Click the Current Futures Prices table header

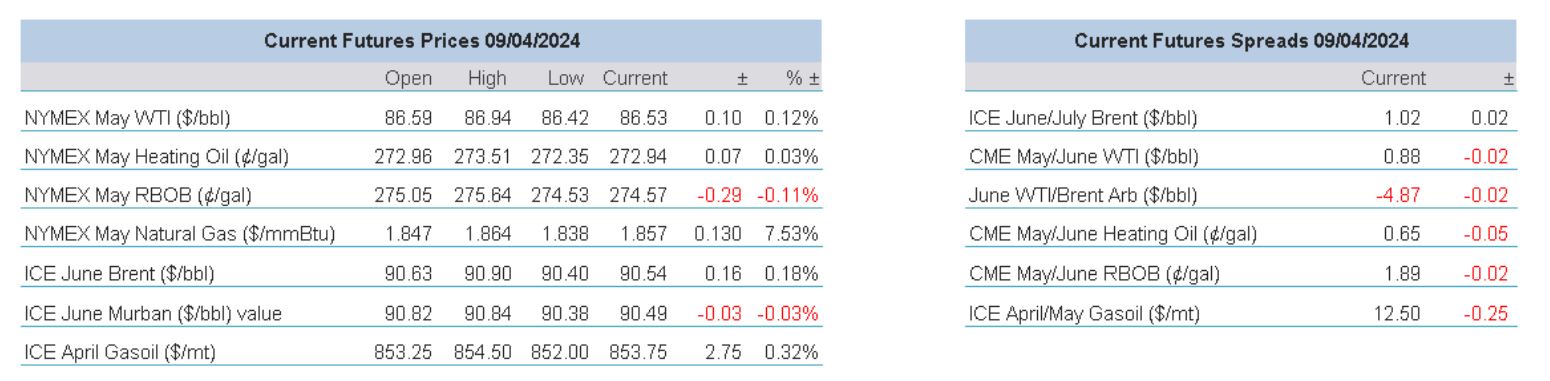[x=422, y=42]
